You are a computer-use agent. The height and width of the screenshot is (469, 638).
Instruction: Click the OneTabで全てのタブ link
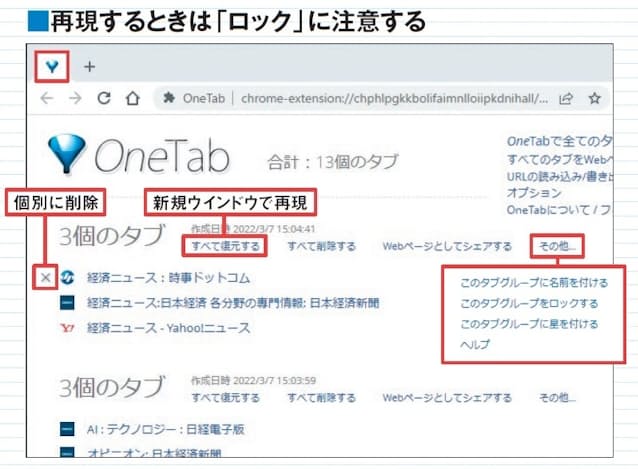pyautogui.click(x=560, y=142)
